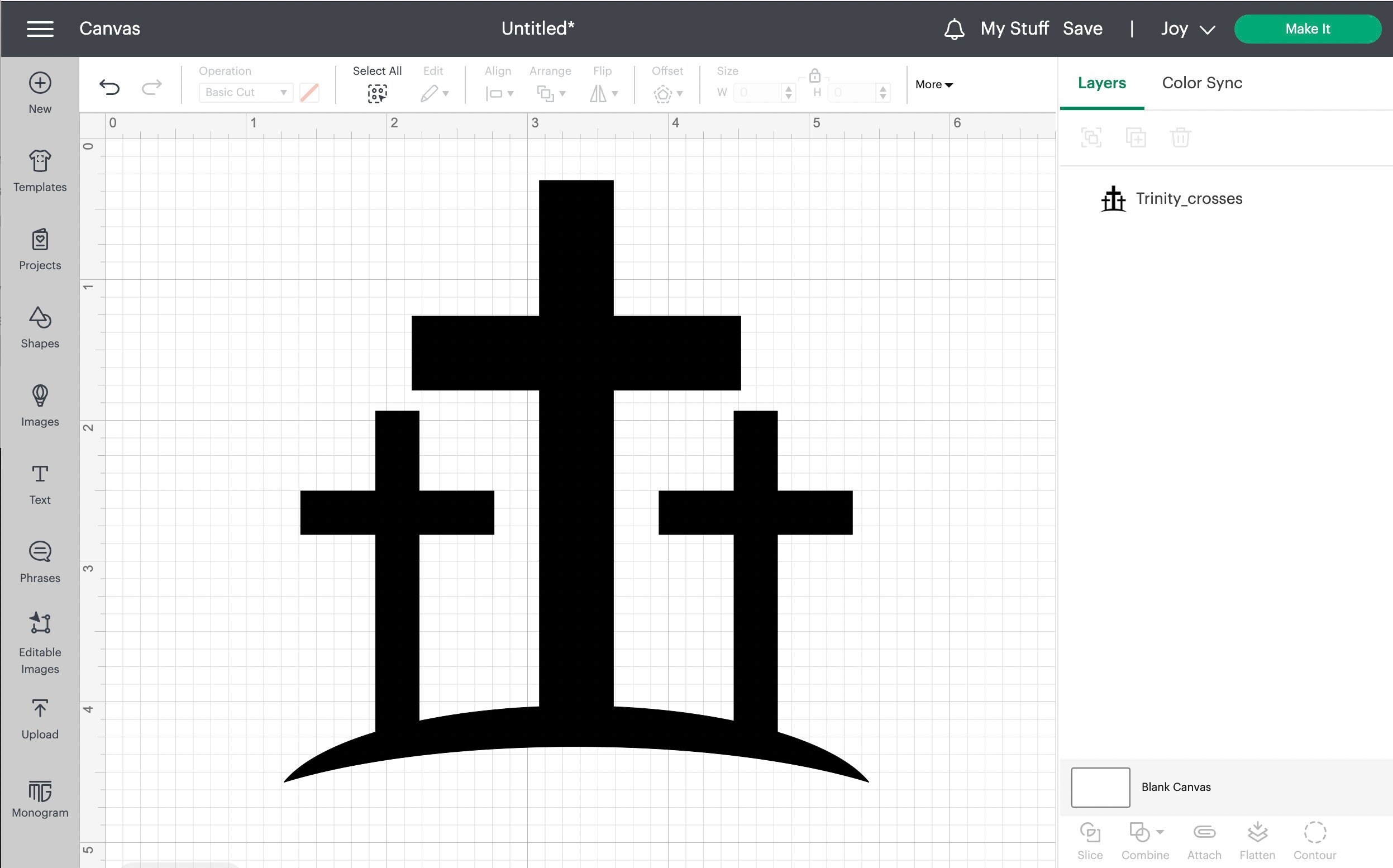Viewport: 1393px width, 868px height.
Task: Select the Trinity_crosses layer
Action: tap(1188, 199)
